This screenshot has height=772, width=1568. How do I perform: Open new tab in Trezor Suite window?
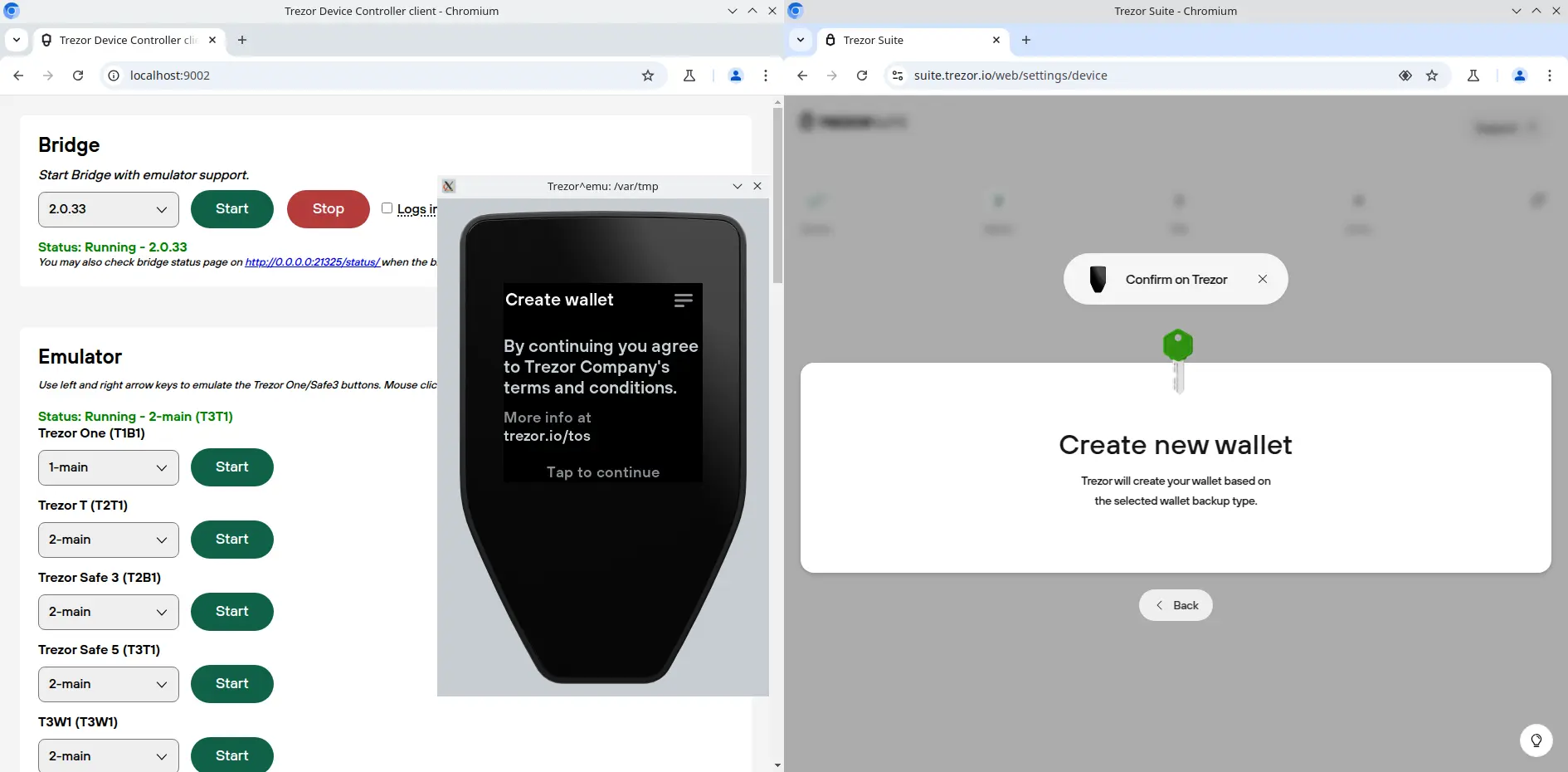coord(1026,40)
